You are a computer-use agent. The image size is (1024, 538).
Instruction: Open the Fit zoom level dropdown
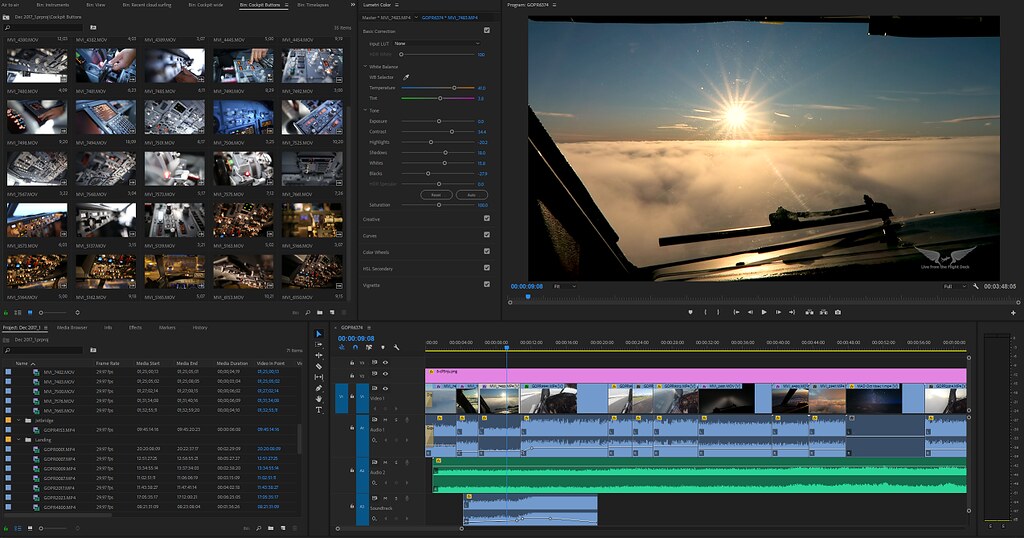click(x=565, y=286)
